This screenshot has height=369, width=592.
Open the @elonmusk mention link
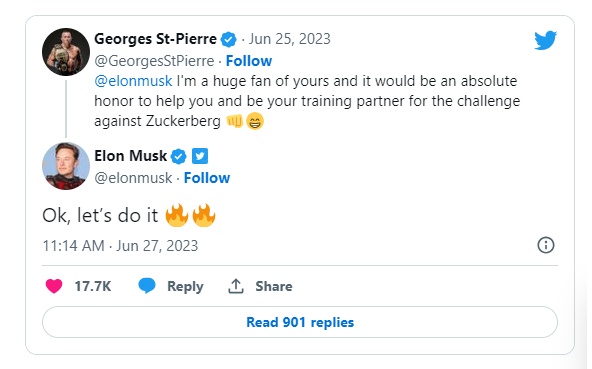point(133,81)
